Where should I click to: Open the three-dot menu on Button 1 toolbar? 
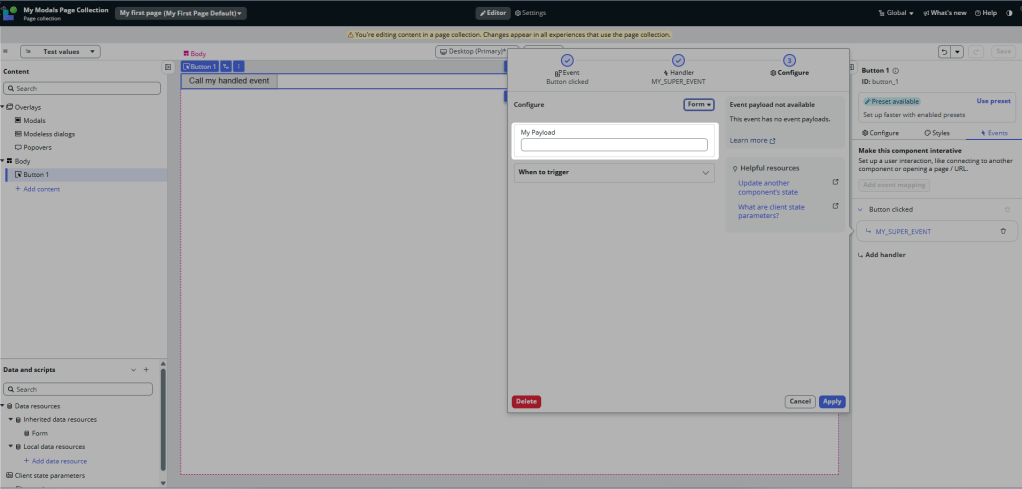pyautogui.click(x=238, y=66)
